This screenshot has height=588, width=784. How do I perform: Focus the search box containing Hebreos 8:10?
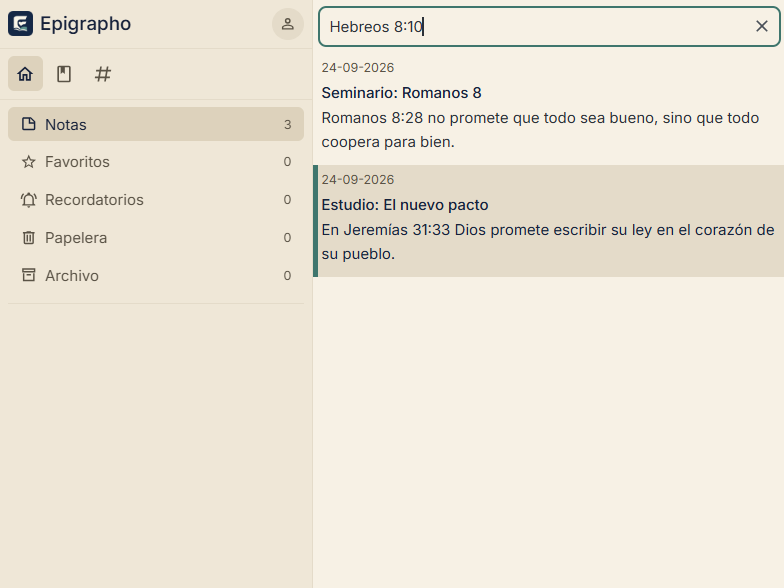click(x=550, y=26)
